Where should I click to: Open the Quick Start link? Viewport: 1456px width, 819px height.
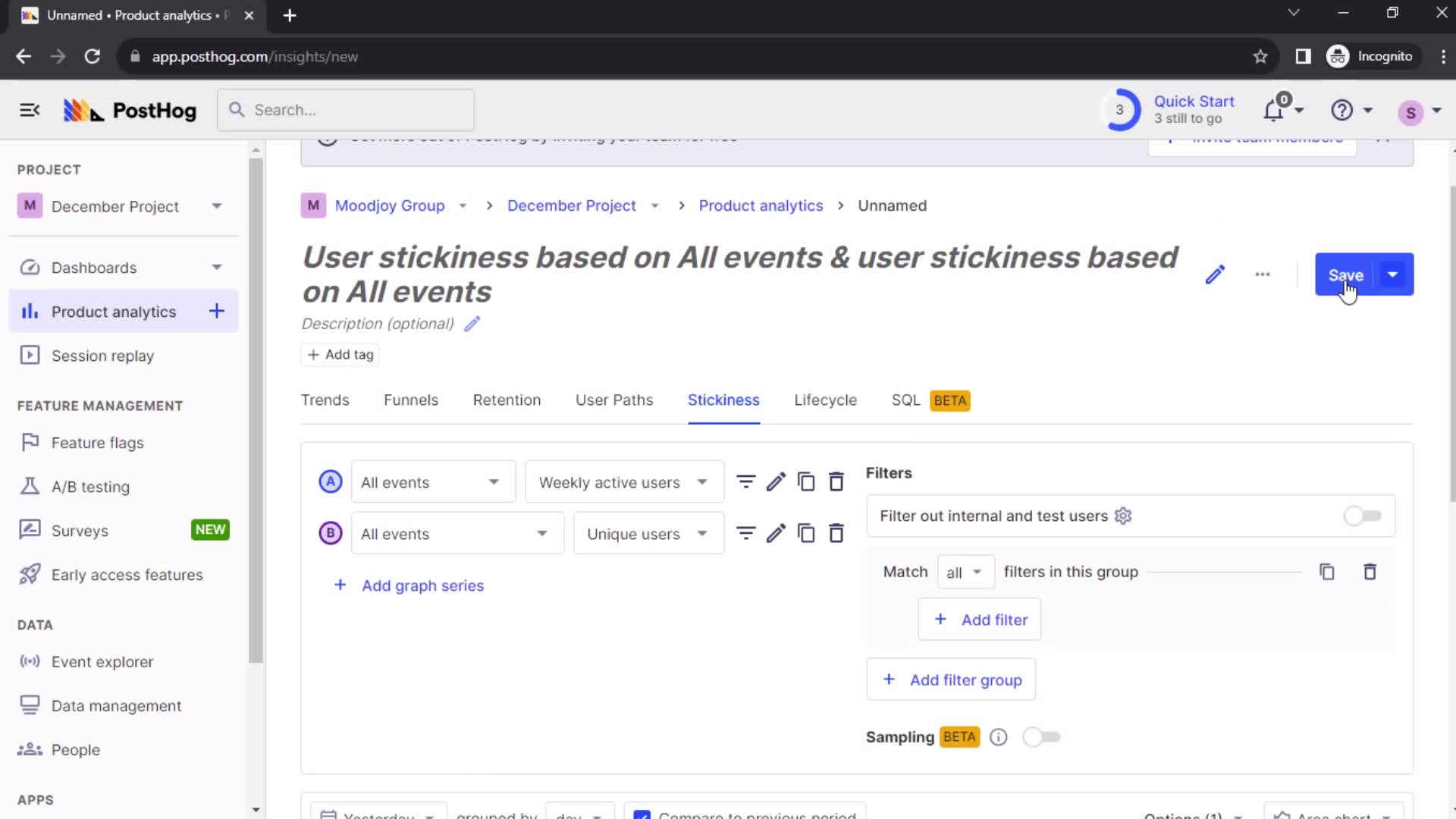(1194, 102)
